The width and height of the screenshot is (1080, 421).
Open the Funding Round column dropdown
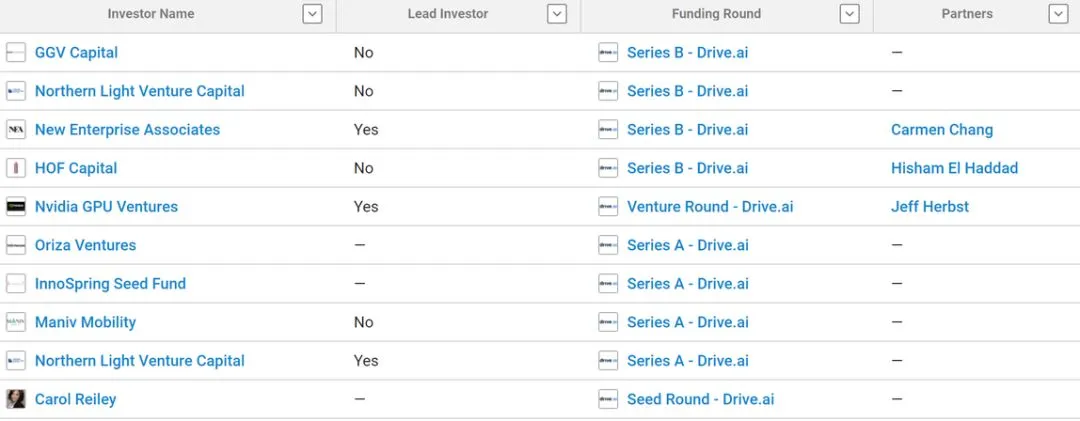[850, 14]
